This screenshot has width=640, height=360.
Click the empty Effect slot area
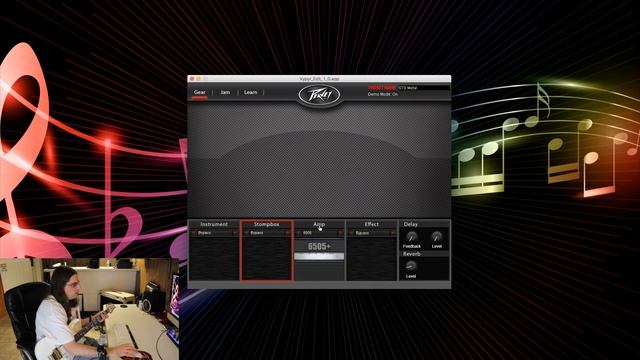[371, 258]
